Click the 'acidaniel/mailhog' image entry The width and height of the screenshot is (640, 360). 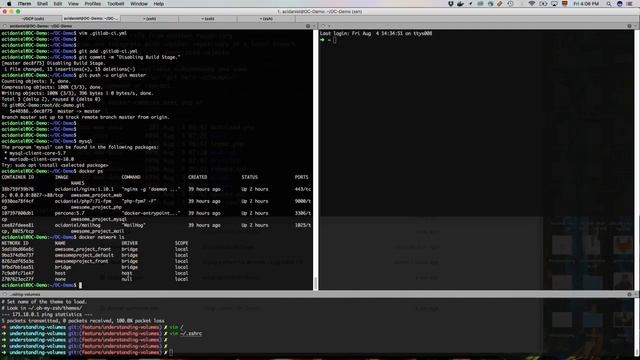pos(78,225)
